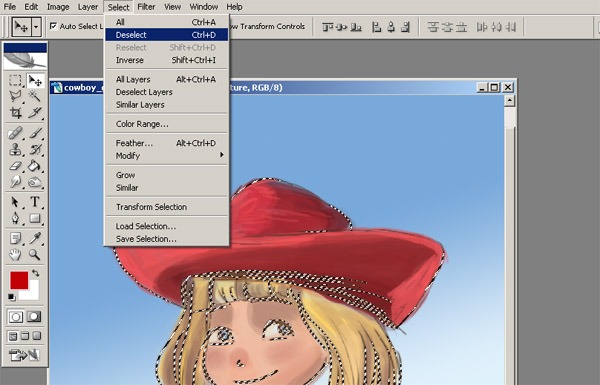The image size is (600, 385).
Task: Open the Filter menu
Action: click(x=146, y=7)
